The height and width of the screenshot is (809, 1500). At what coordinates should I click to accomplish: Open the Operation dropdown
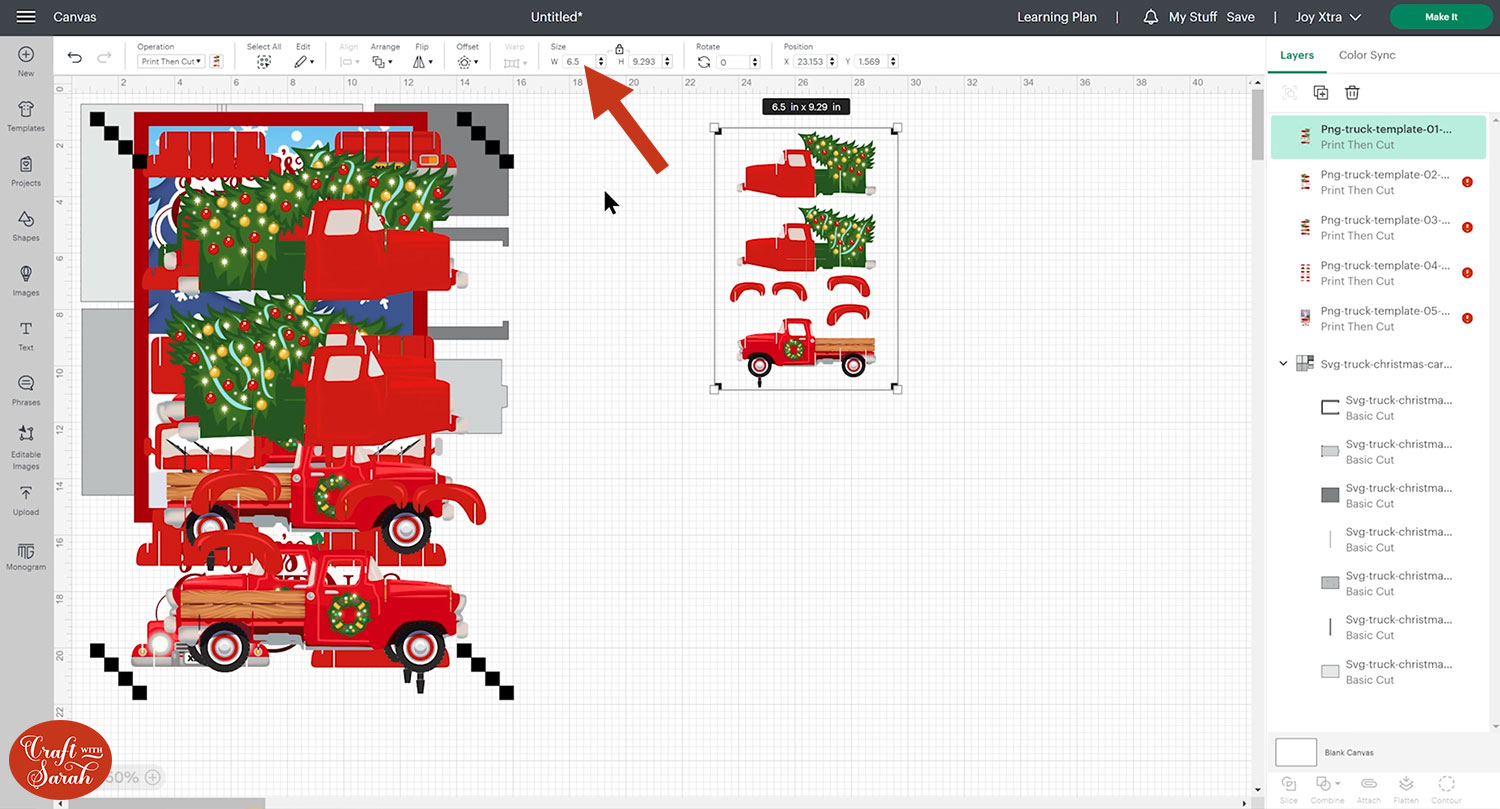(171, 62)
